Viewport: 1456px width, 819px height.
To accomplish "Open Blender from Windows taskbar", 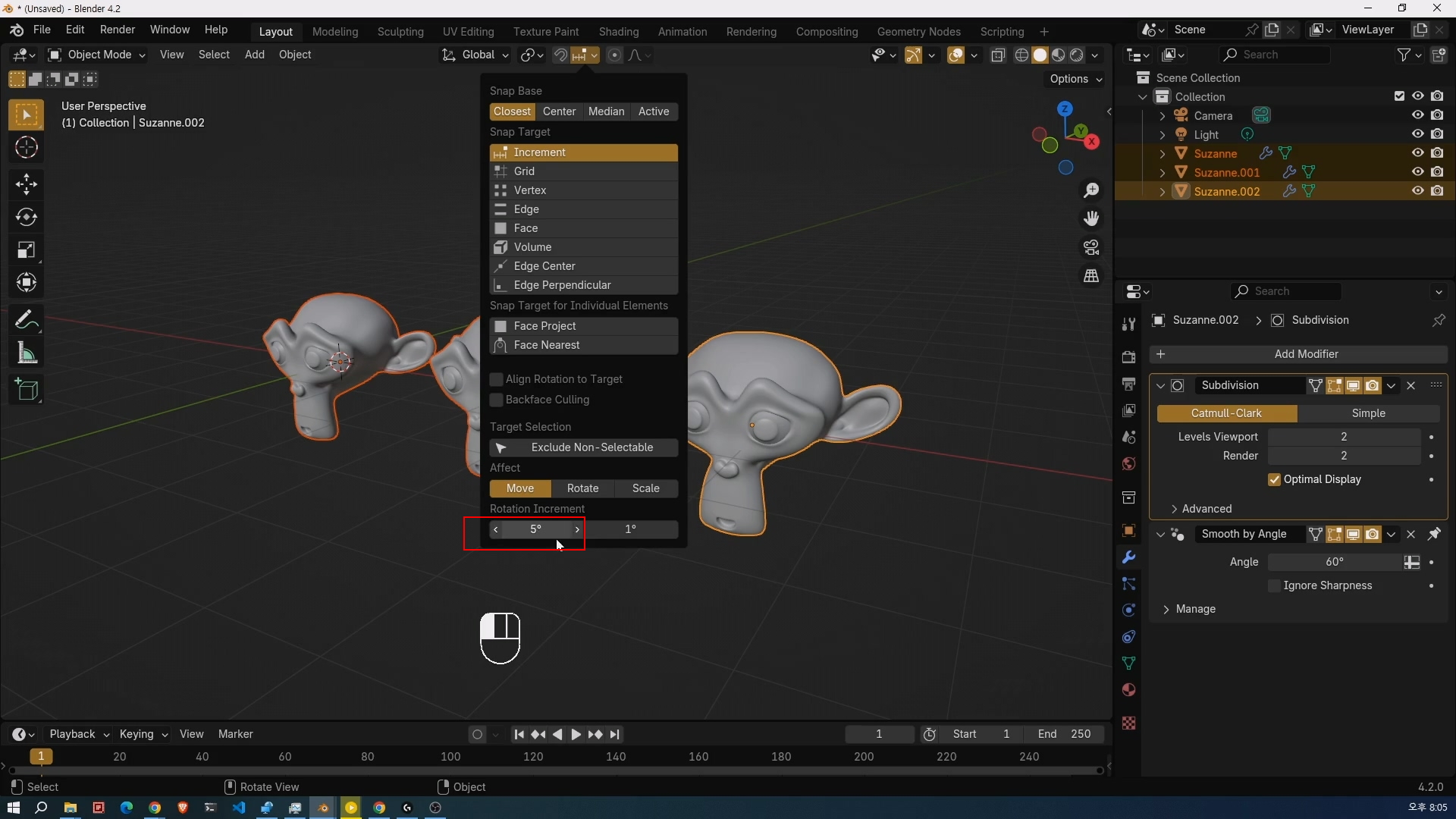I will pyautogui.click(x=323, y=808).
